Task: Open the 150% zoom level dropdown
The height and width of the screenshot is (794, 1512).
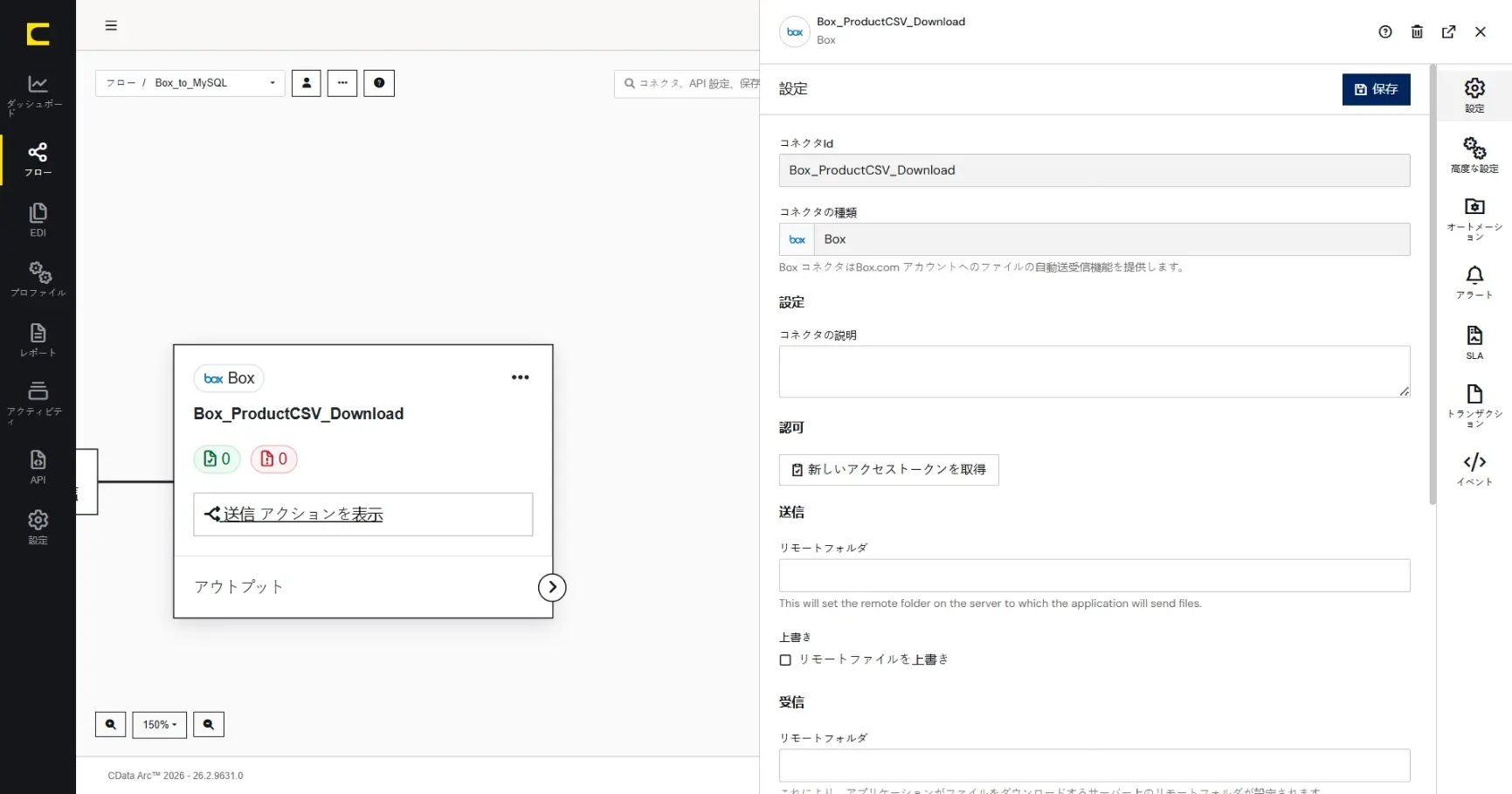Action: [160, 725]
